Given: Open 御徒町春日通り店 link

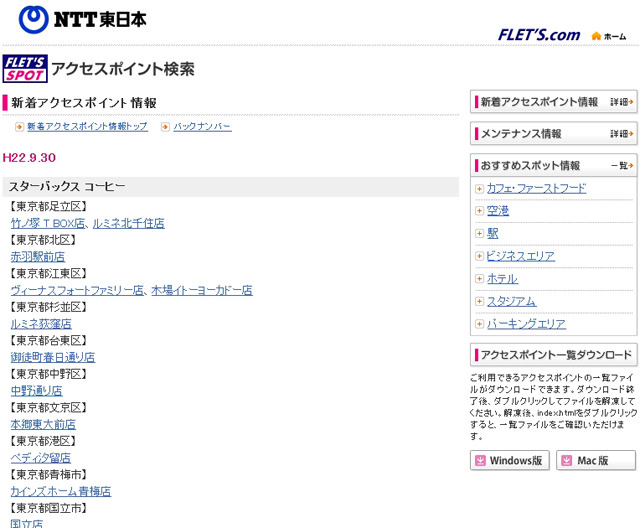Looking at the screenshot, I should tap(53, 357).
